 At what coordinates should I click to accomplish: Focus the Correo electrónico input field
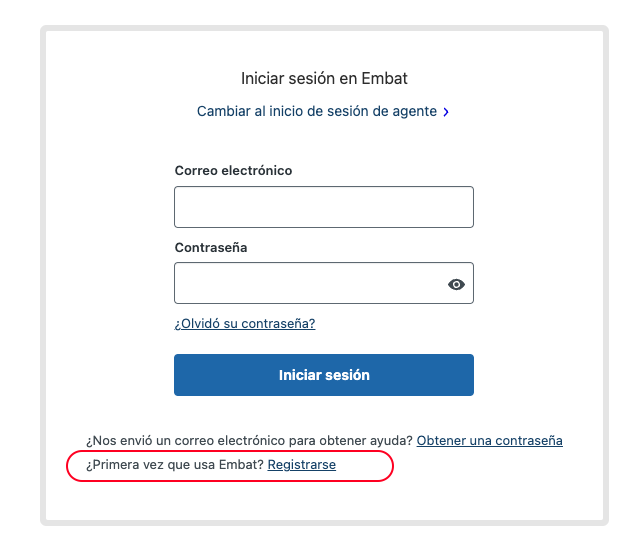324,207
